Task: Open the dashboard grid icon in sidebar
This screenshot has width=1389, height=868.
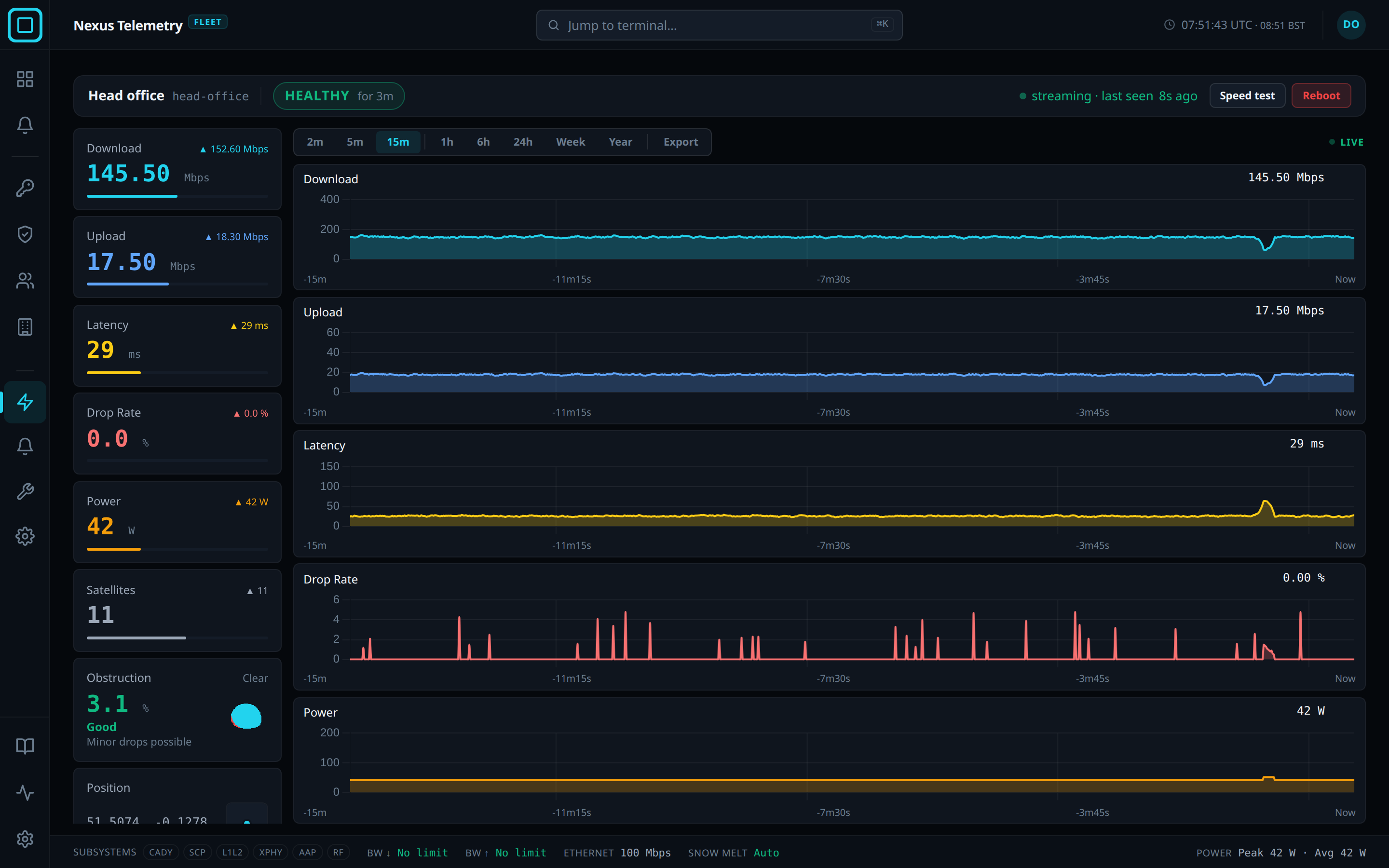Action: (x=25, y=79)
